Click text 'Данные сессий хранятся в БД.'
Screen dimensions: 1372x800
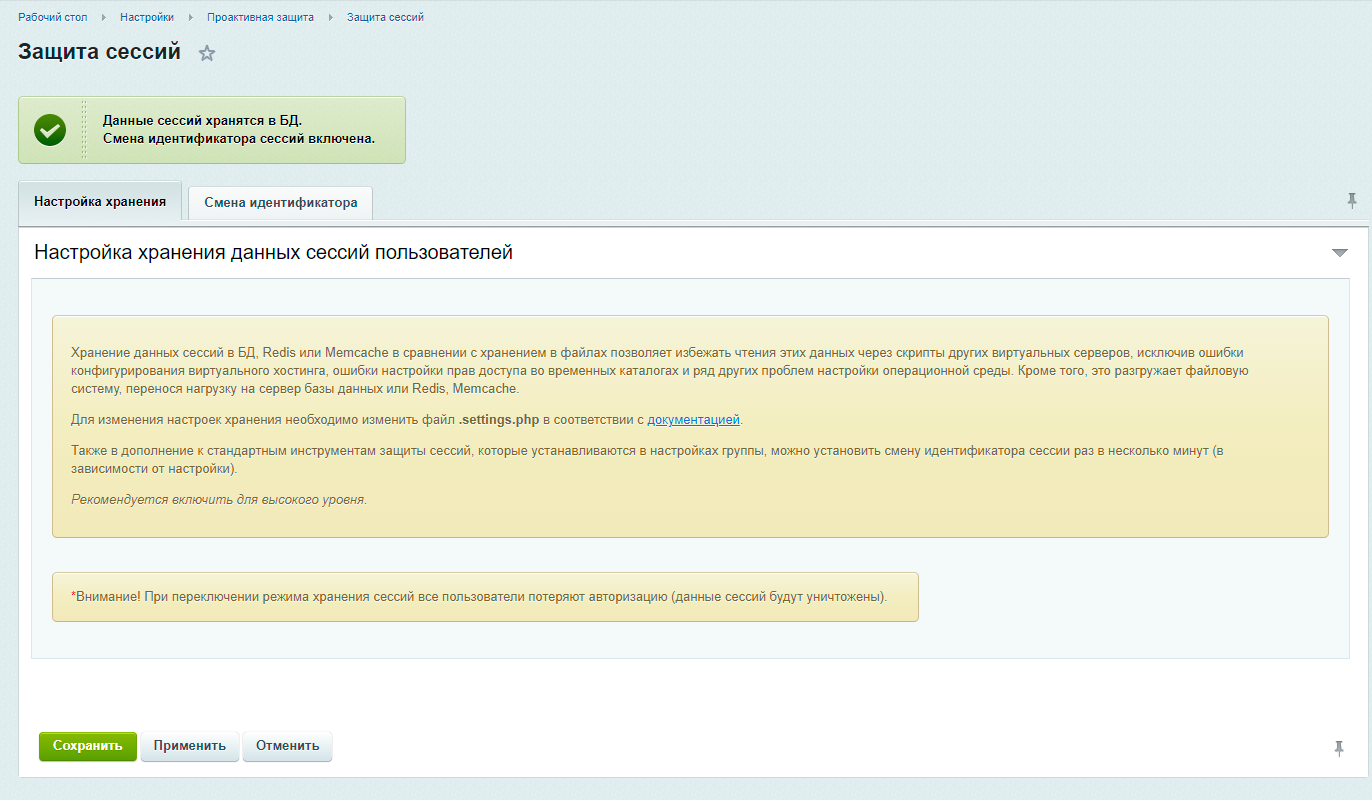(202, 121)
